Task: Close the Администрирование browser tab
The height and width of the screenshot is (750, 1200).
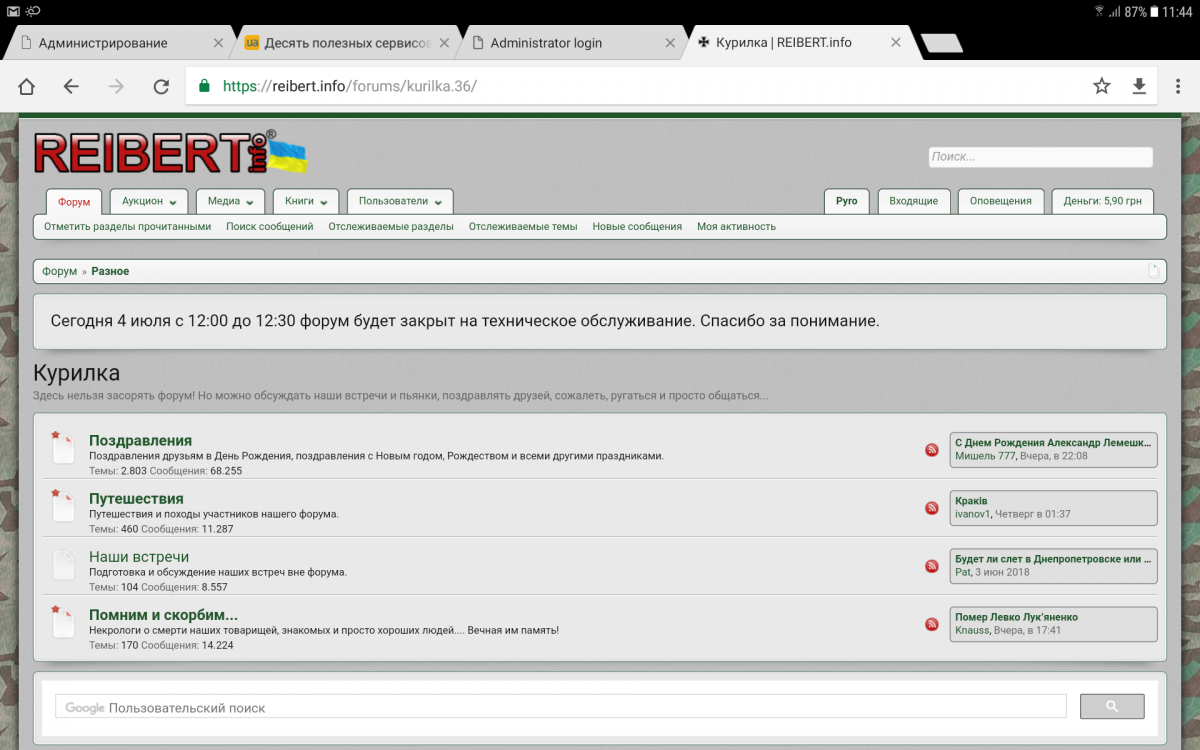Action: click(219, 43)
